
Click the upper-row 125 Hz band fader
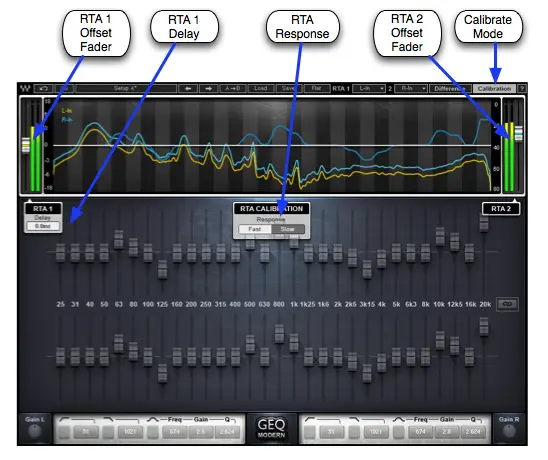(162, 269)
